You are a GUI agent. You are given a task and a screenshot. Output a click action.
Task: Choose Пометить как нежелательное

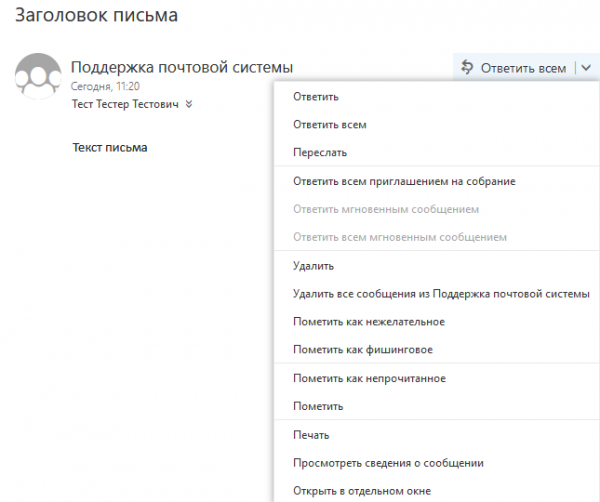437,322
